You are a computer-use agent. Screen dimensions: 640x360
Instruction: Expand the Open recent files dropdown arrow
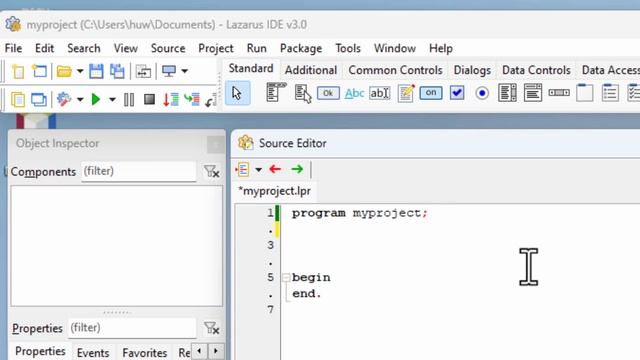(80, 71)
